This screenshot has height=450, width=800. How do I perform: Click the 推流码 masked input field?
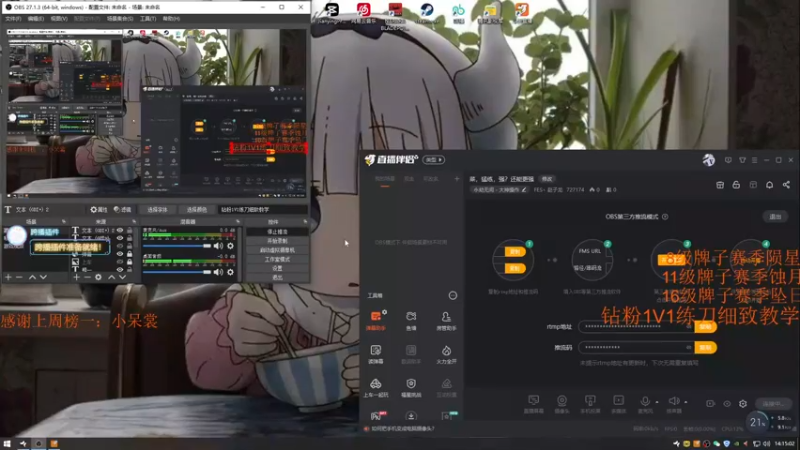click(636, 347)
